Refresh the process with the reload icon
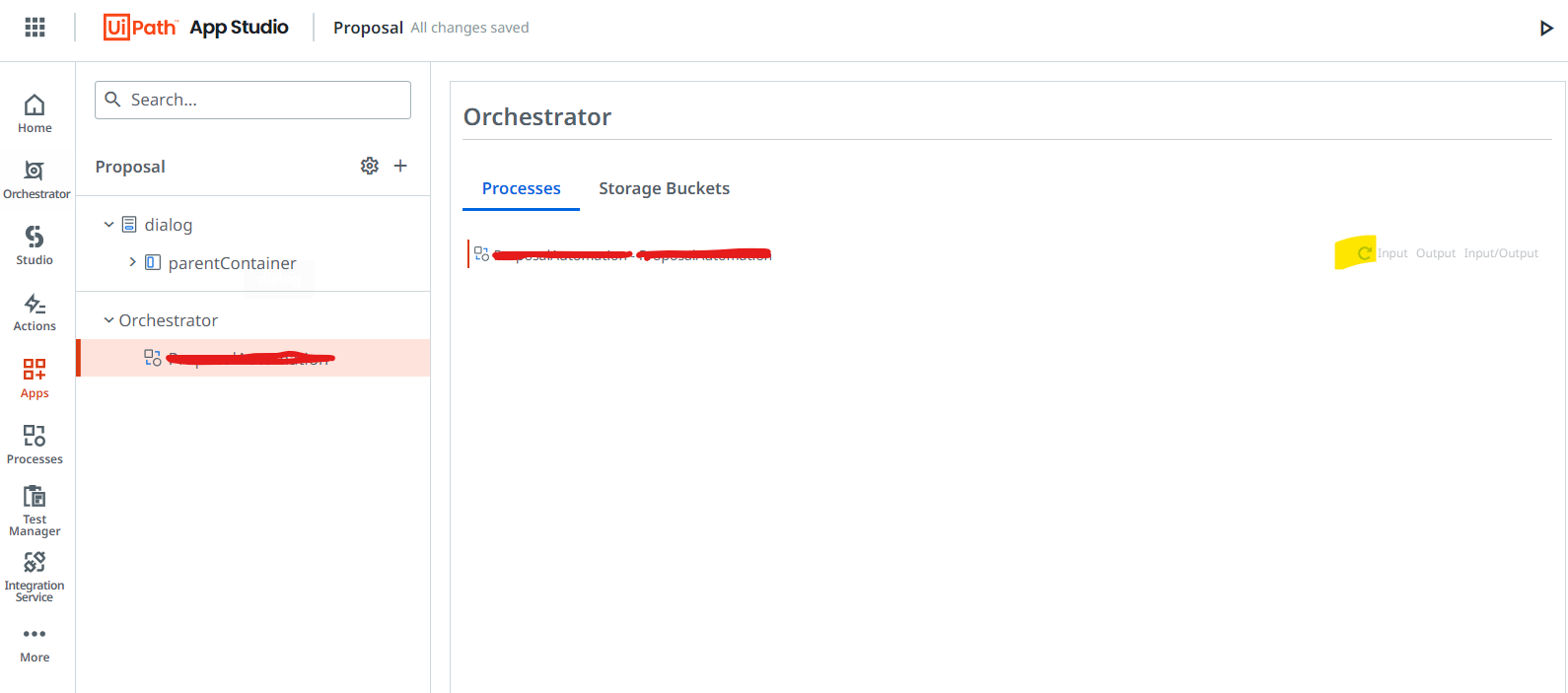1568x693 pixels. click(x=1365, y=253)
